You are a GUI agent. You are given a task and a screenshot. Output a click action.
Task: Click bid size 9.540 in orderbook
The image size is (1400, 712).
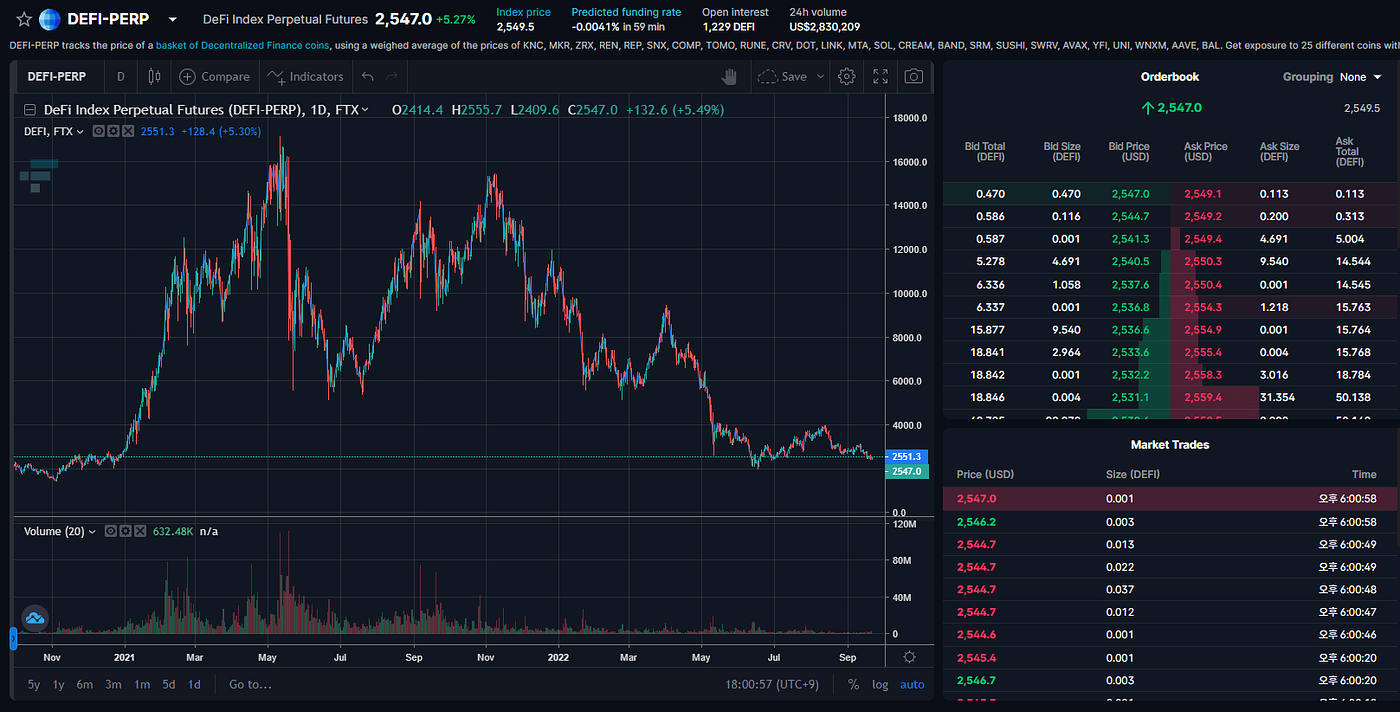click(1066, 329)
